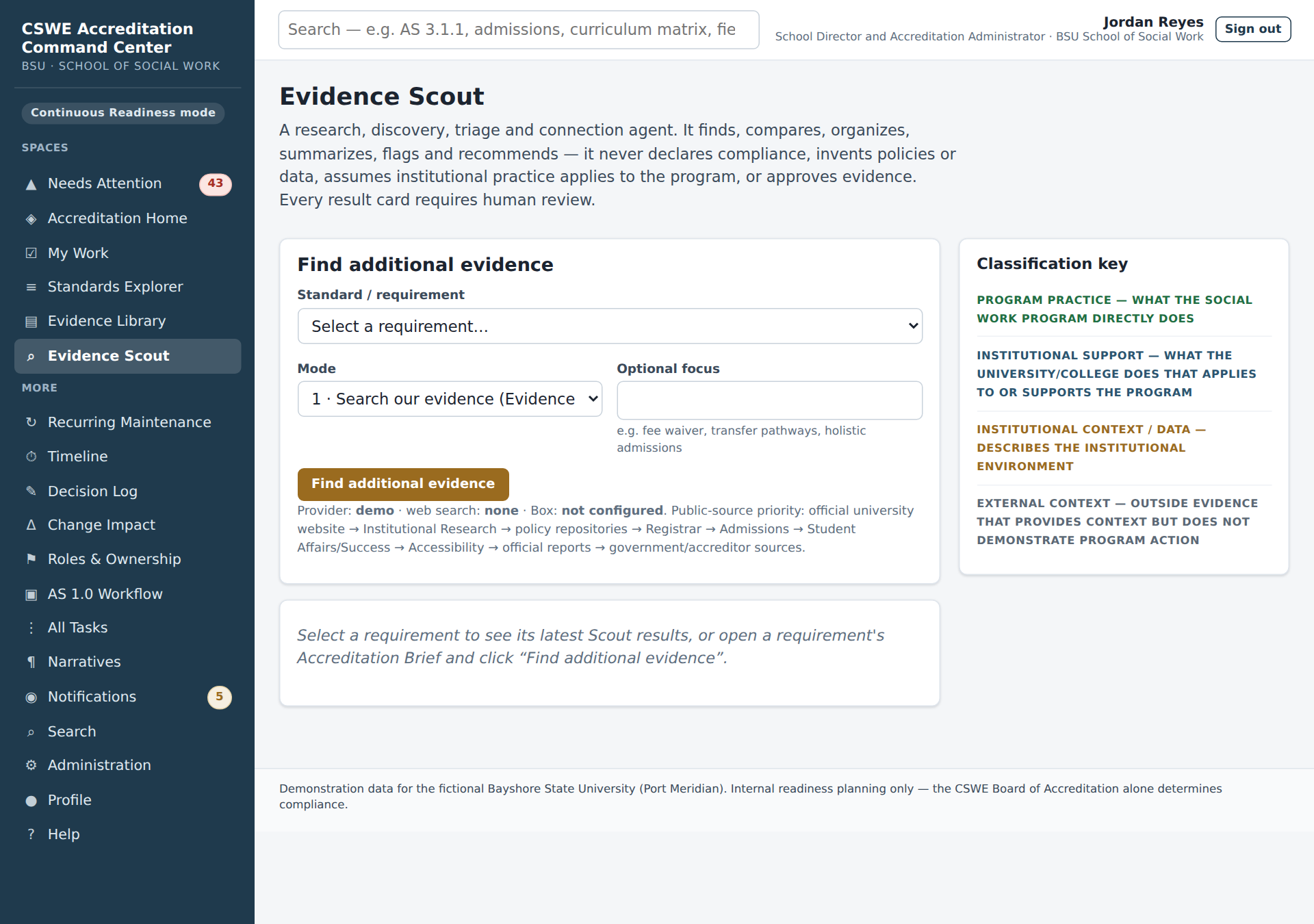Click the Decision Log pencil icon
Screen dimensions: 1314x924
coord(31,491)
